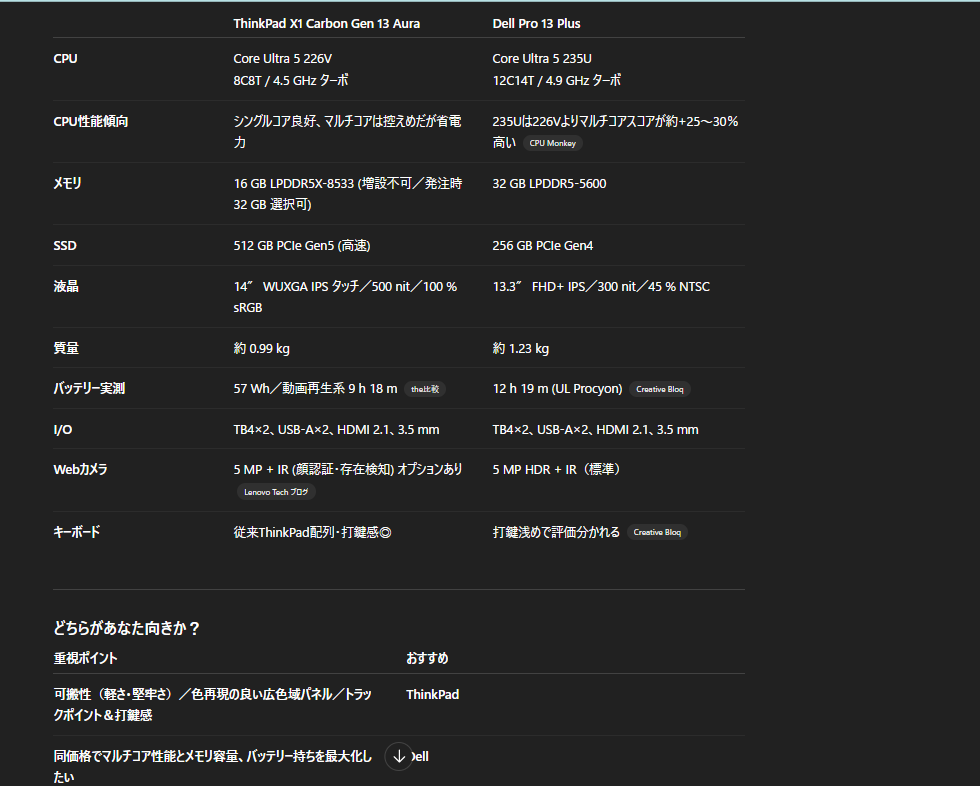Viewport: 980px width, 786px height.
Task: Click the 約 0.99 kg weight value
Action: (261, 348)
